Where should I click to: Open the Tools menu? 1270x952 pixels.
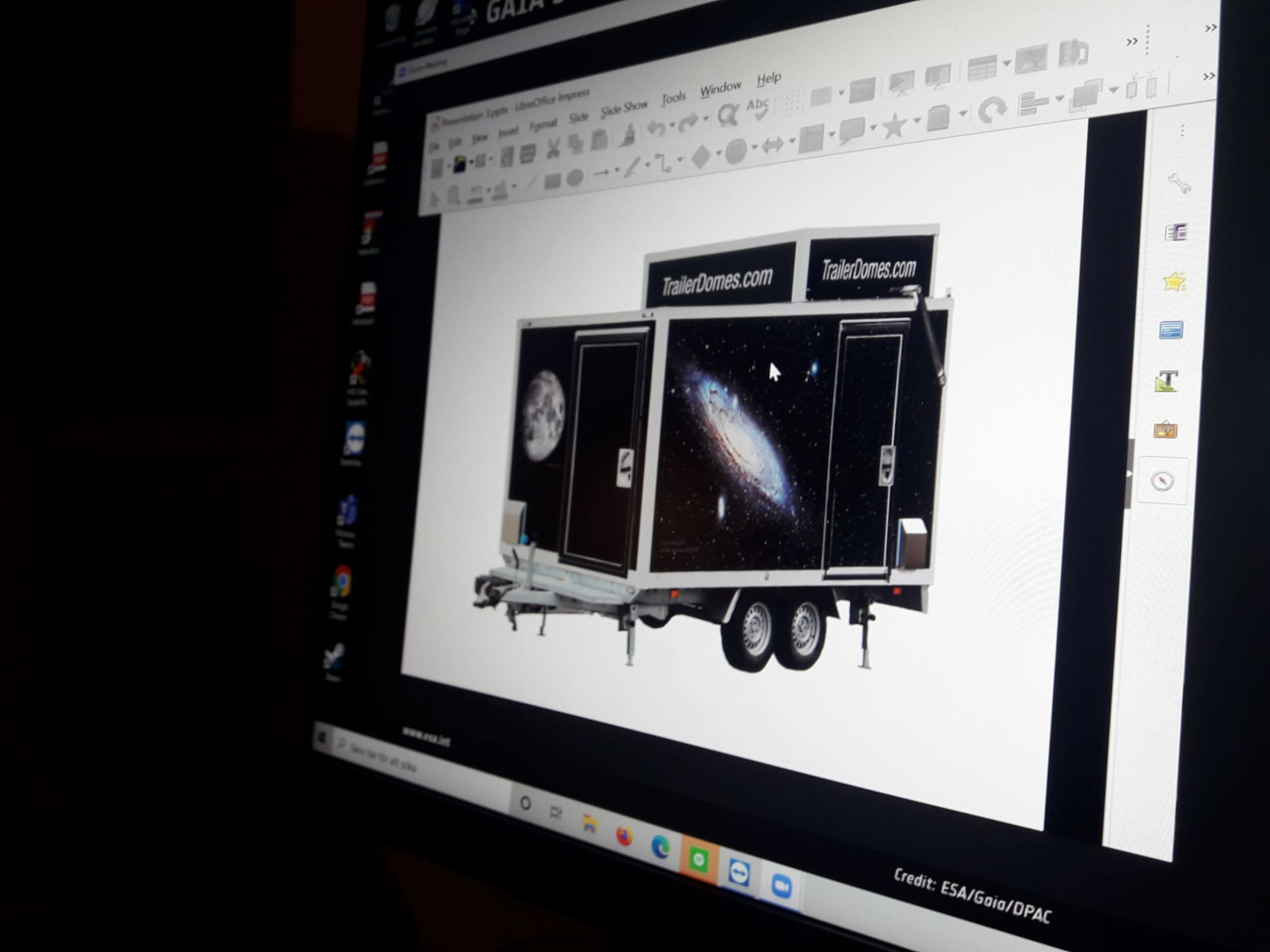point(673,98)
